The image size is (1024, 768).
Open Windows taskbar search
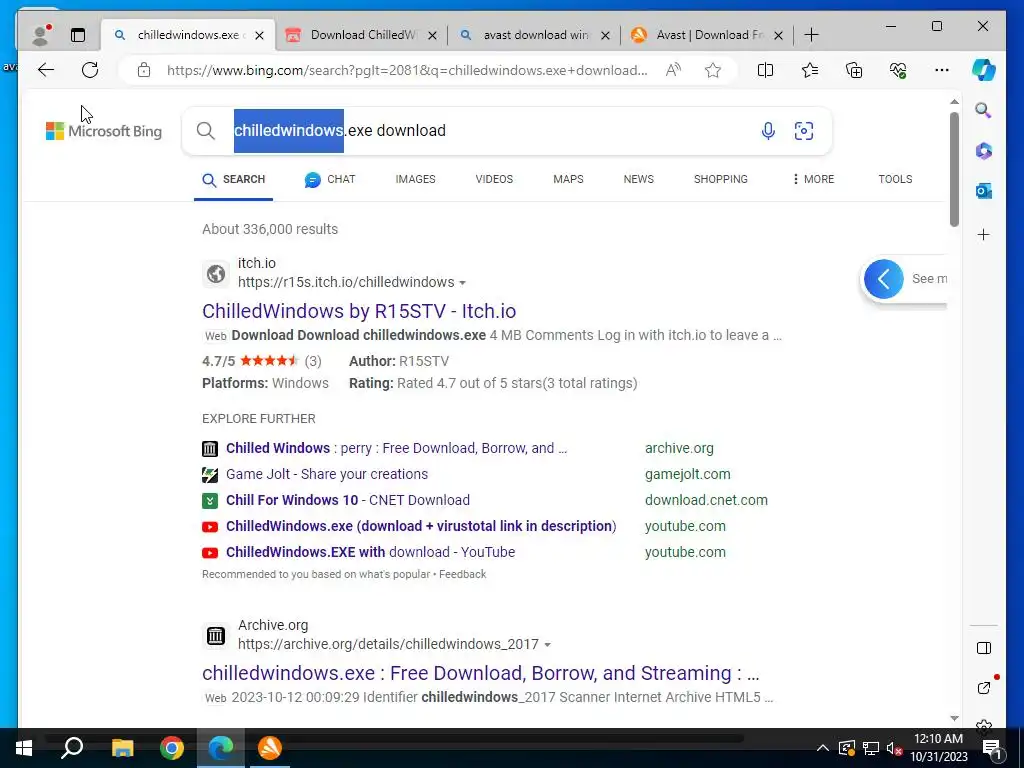(72, 748)
